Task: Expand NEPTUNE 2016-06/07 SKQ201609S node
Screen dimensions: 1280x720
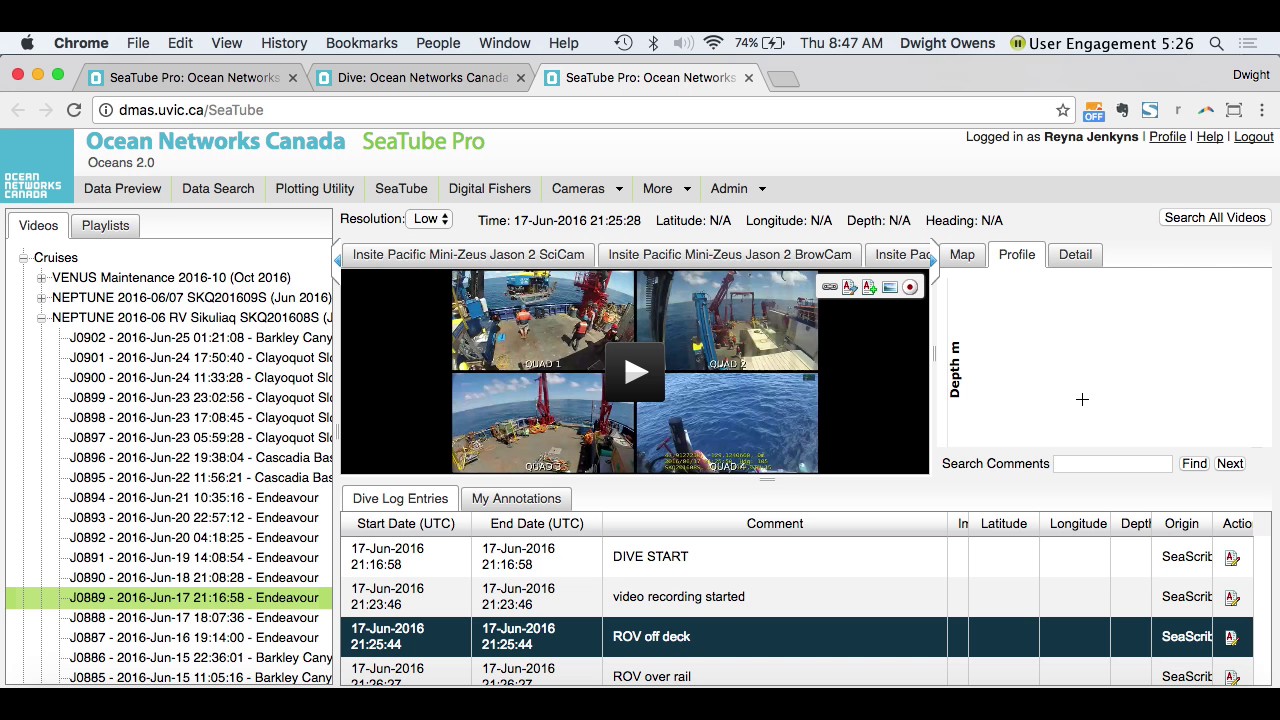Action: pos(41,298)
